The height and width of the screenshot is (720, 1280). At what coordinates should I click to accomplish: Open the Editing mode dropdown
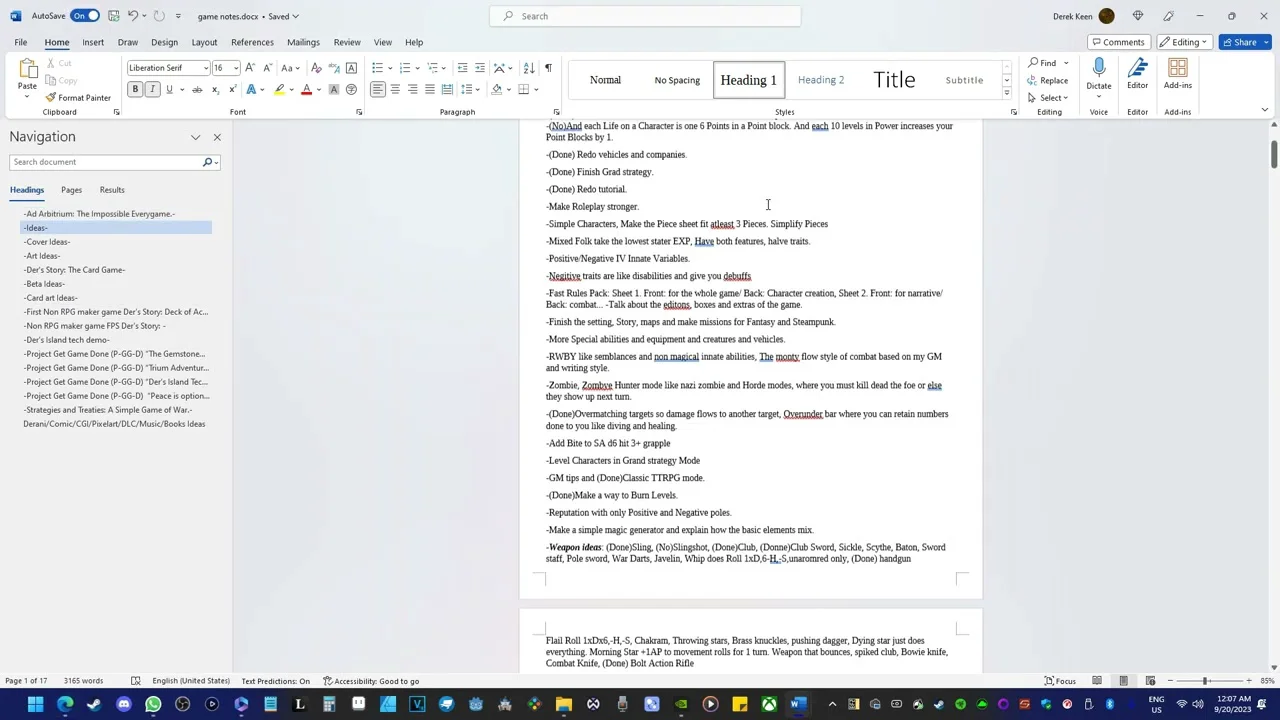1185,42
